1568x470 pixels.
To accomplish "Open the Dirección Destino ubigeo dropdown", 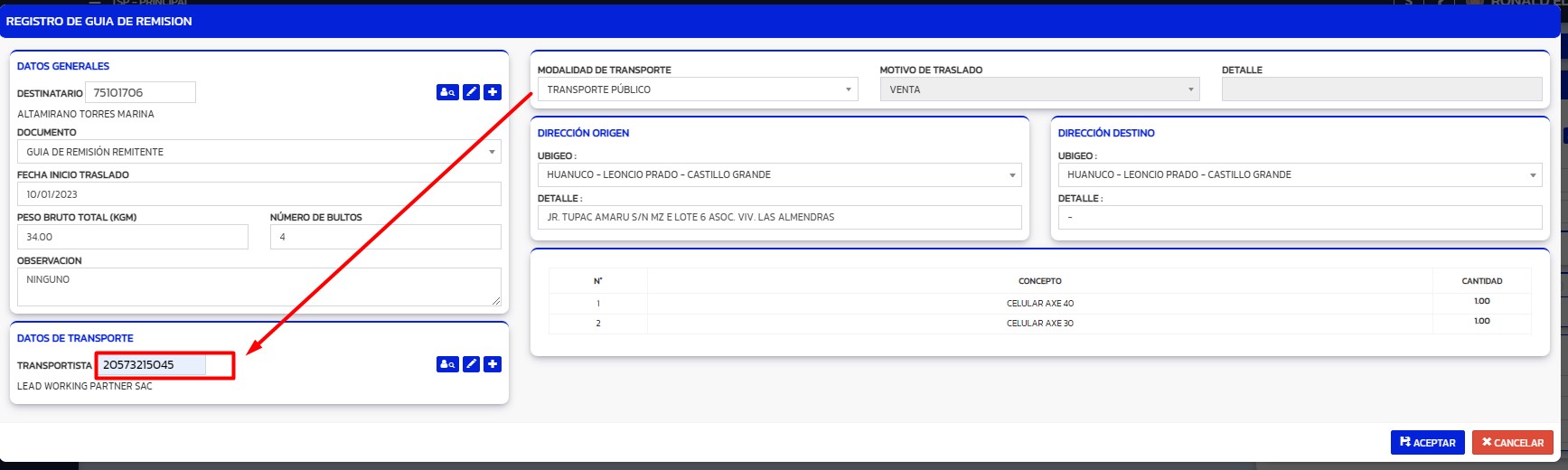I will [x=1300, y=174].
